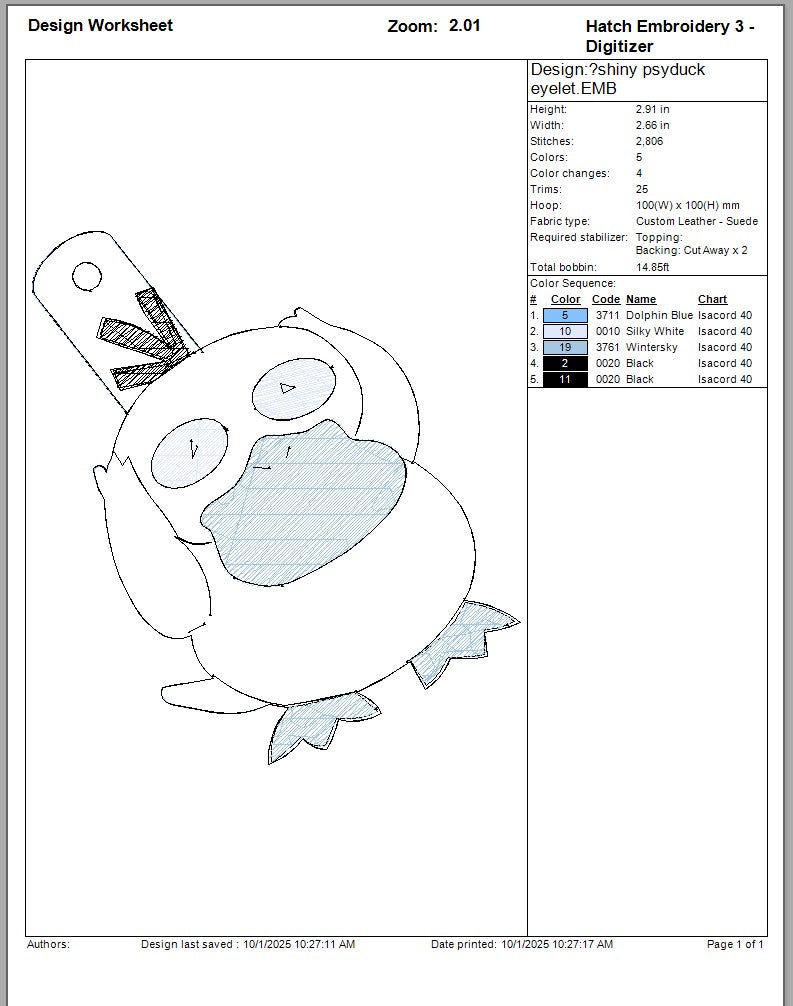Click the duck's bill fill in the preview
Screen dimensions: 793x1006
303,503
